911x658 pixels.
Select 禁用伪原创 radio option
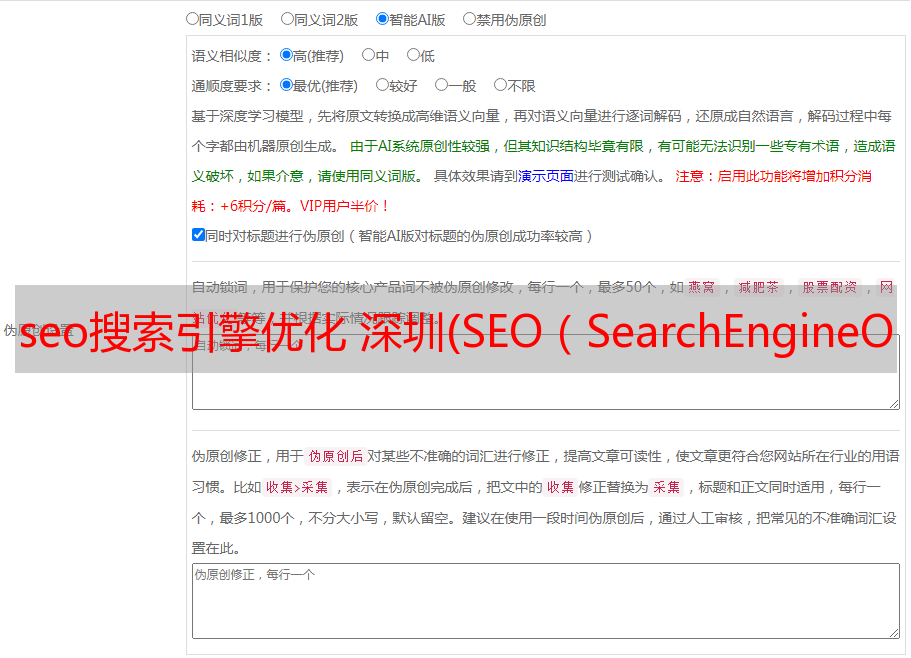[469, 19]
